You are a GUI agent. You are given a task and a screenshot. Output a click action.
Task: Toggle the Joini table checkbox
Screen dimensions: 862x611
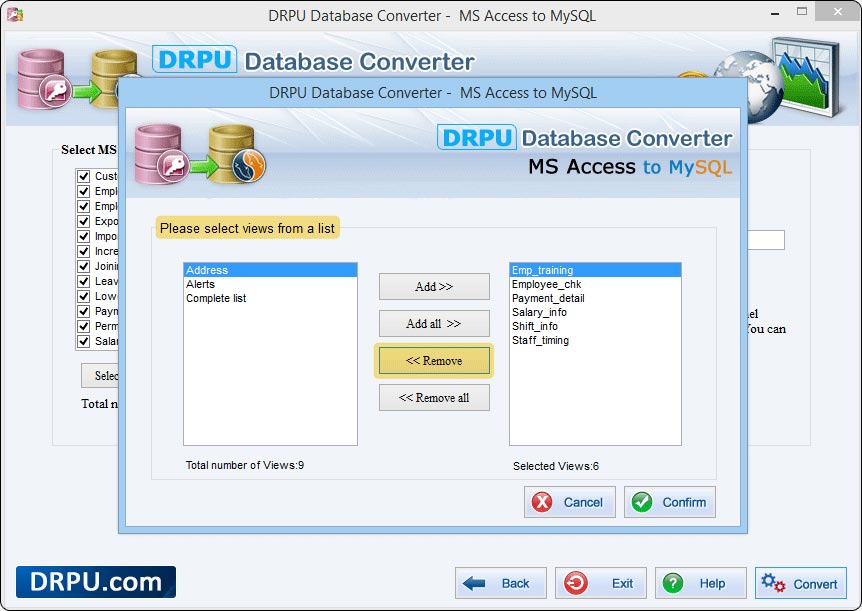click(x=84, y=266)
